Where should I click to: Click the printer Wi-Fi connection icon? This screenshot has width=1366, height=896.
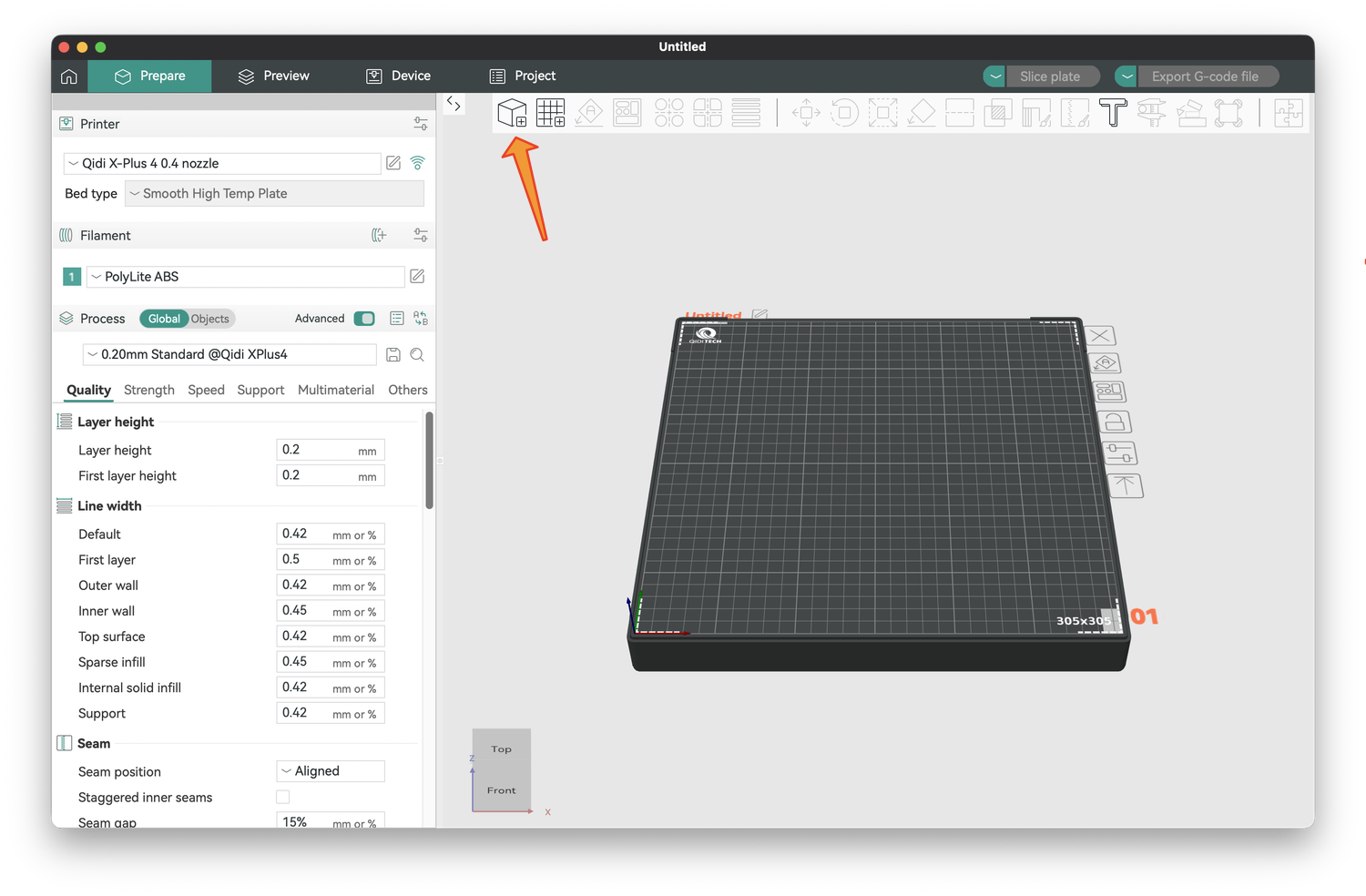point(417,163)
